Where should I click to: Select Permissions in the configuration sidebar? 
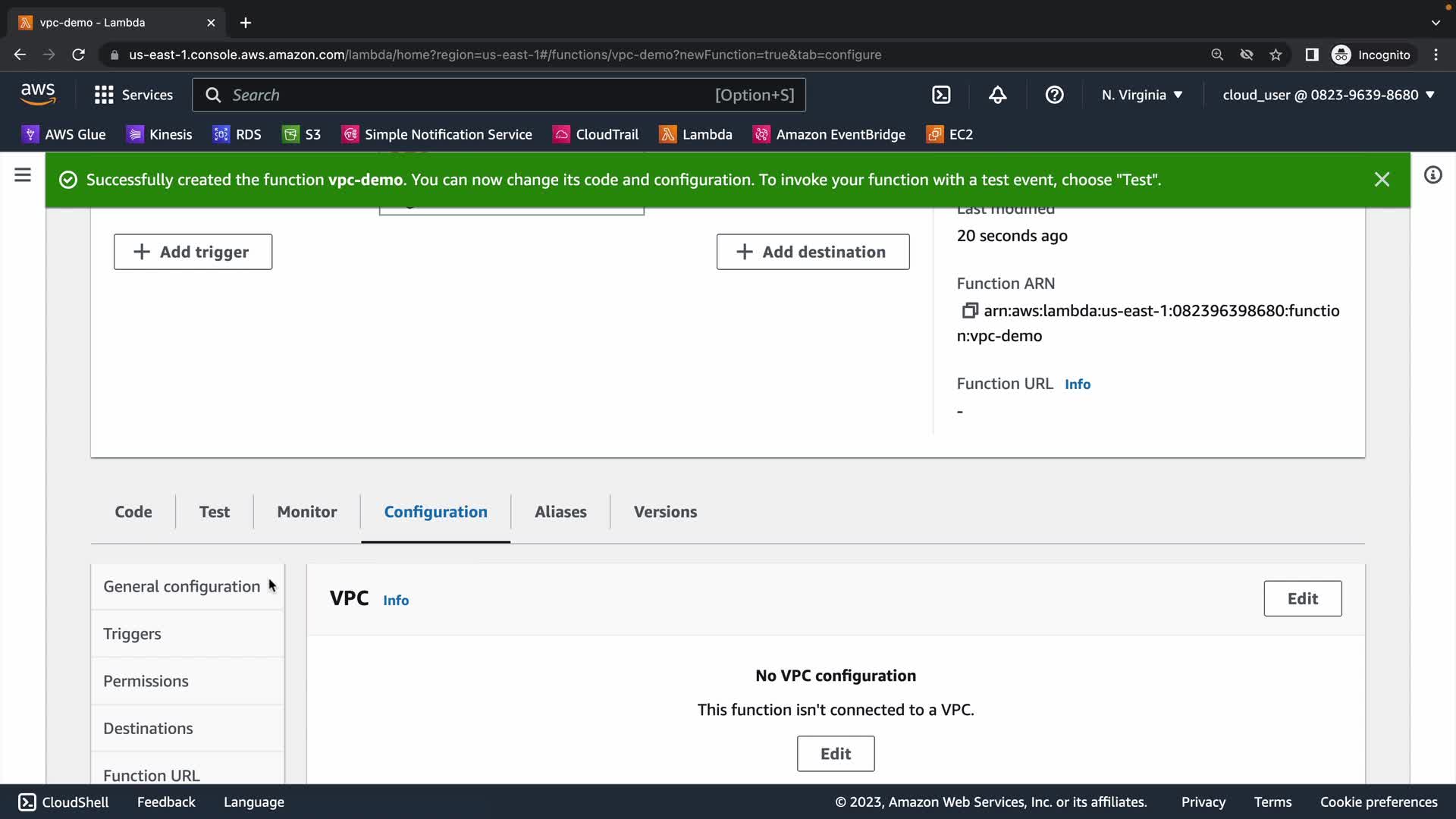146,681
